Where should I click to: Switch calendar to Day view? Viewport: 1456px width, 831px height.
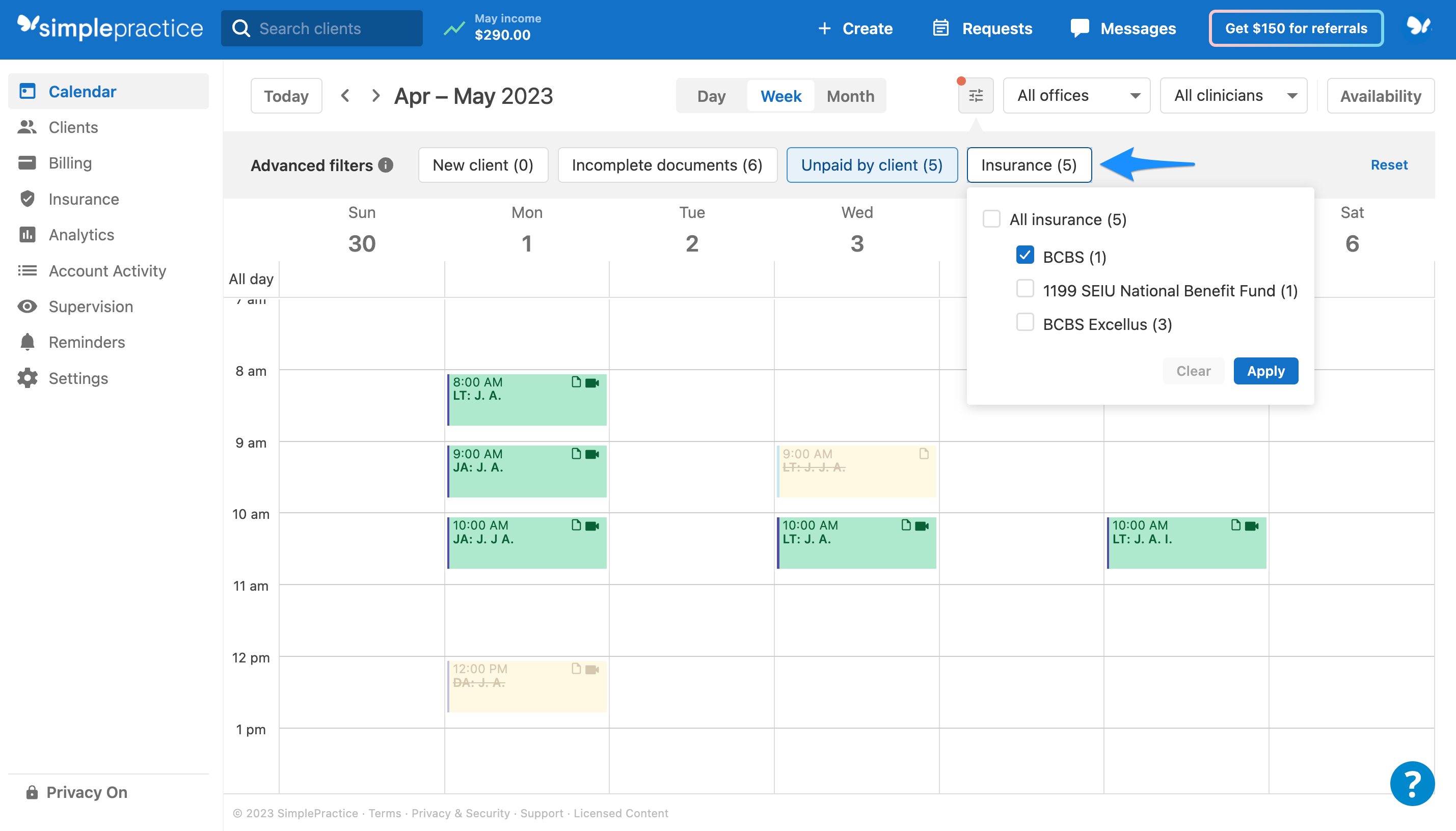tap(711, 96)
